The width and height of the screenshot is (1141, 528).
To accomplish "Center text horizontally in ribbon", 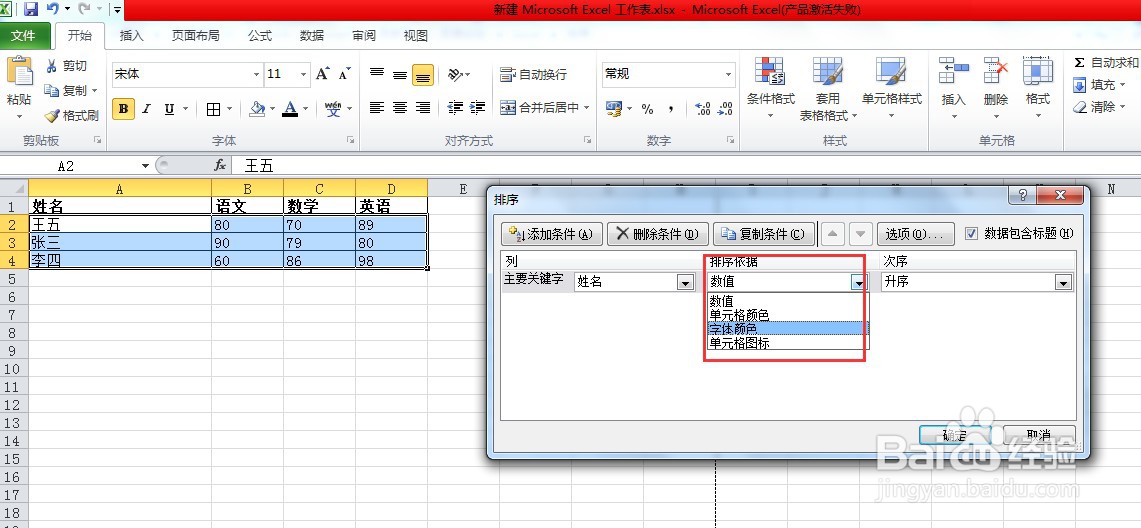I will pyautogui.click(x=399, y=108).
